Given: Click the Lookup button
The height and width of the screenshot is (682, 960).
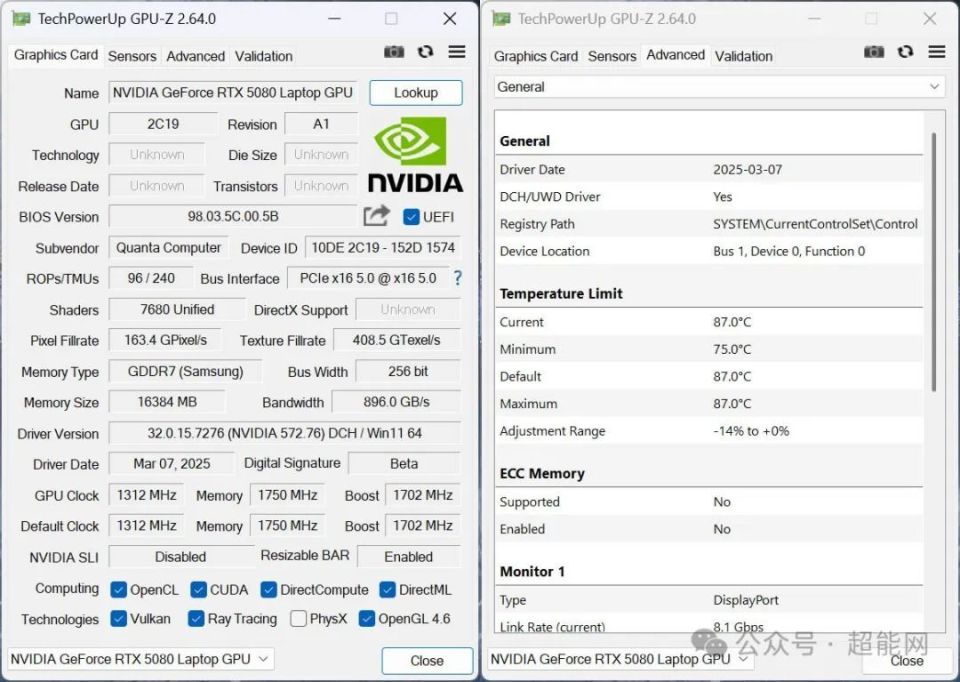Looking at the screenshot, I should tap(416, 92).
